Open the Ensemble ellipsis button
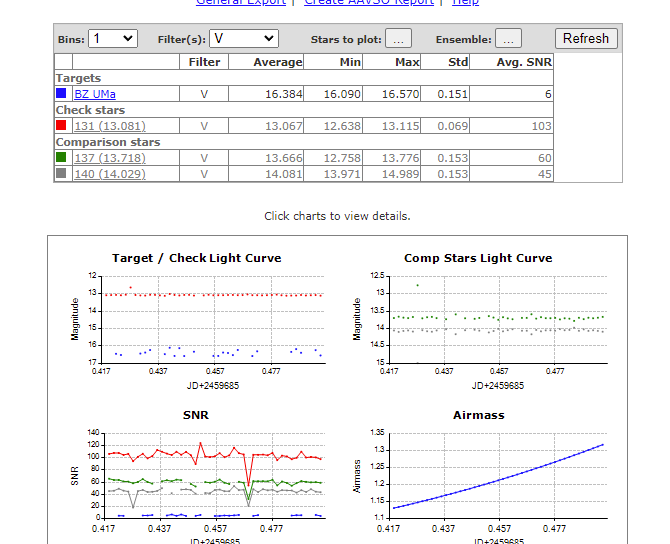 click(507, 39)
